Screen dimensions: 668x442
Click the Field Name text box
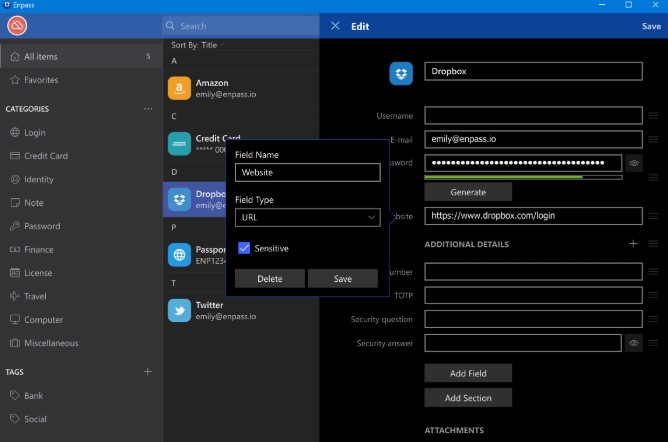point(307,172)
